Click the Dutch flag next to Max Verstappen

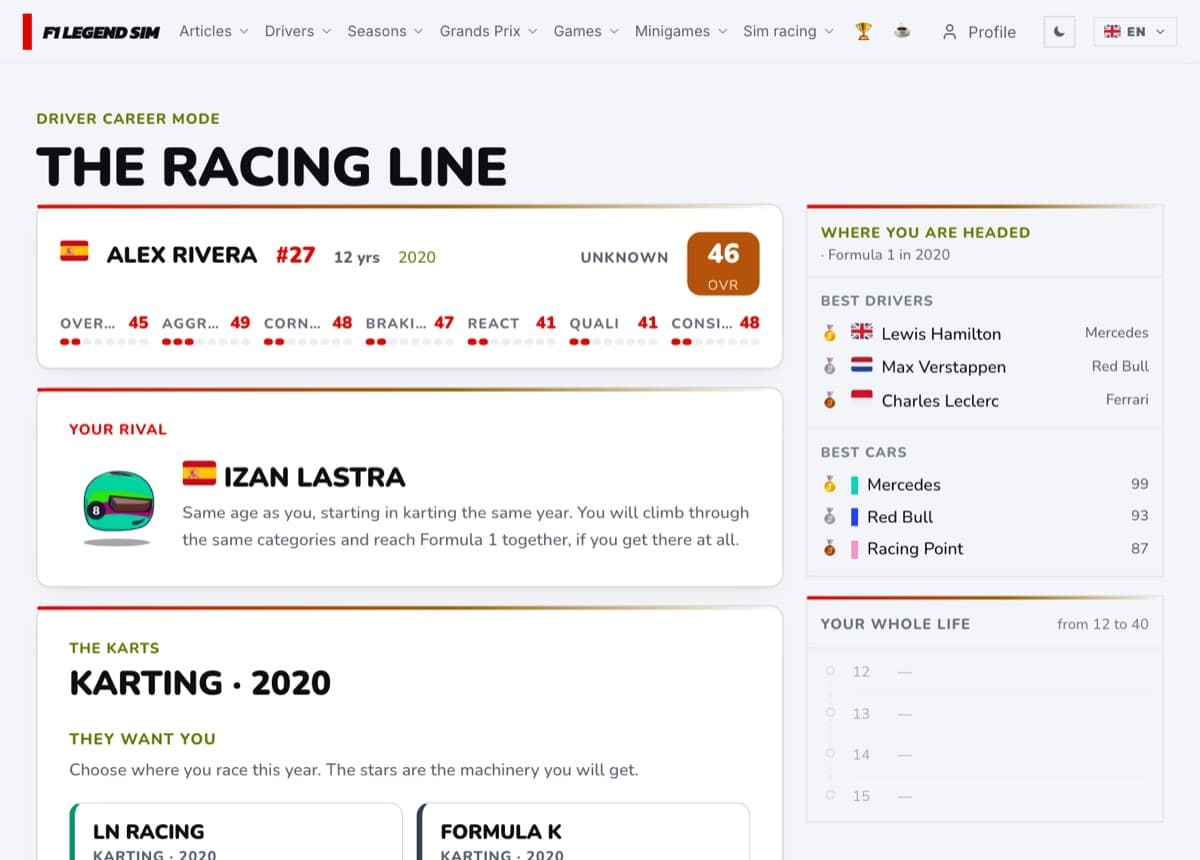(x=862, y=365)
